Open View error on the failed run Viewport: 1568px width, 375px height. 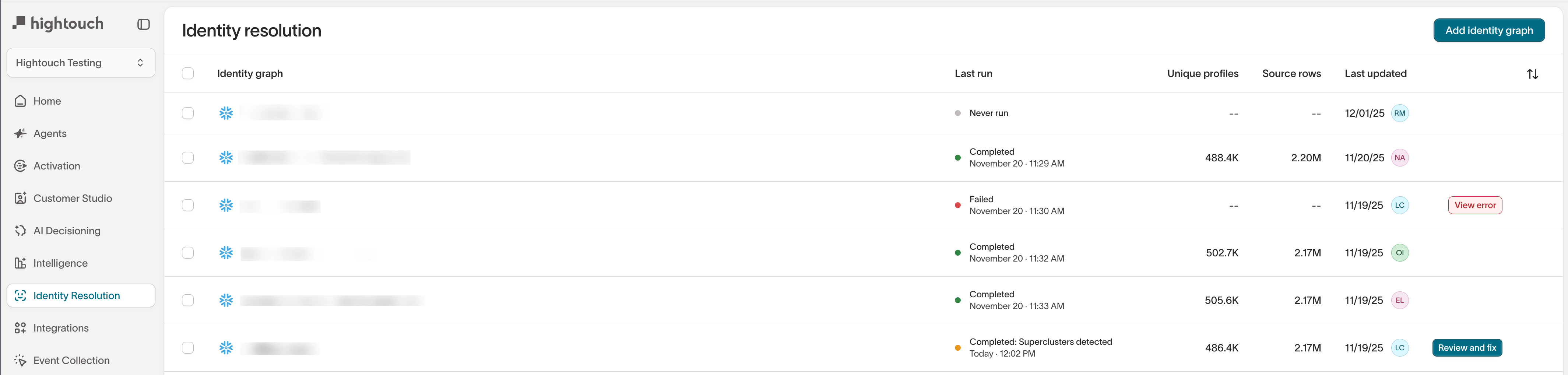(1475, 205)
